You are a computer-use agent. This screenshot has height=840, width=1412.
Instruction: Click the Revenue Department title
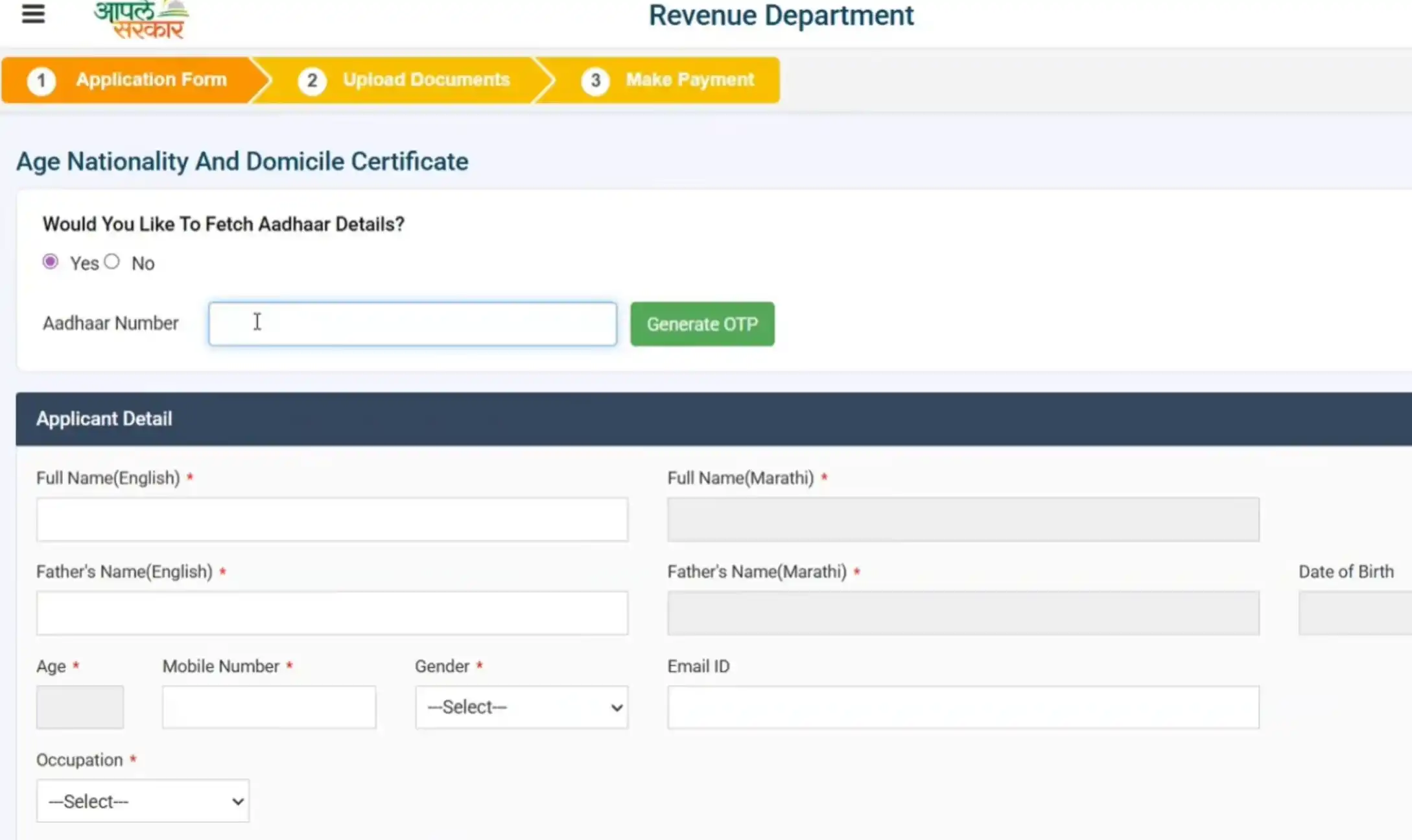781,16
